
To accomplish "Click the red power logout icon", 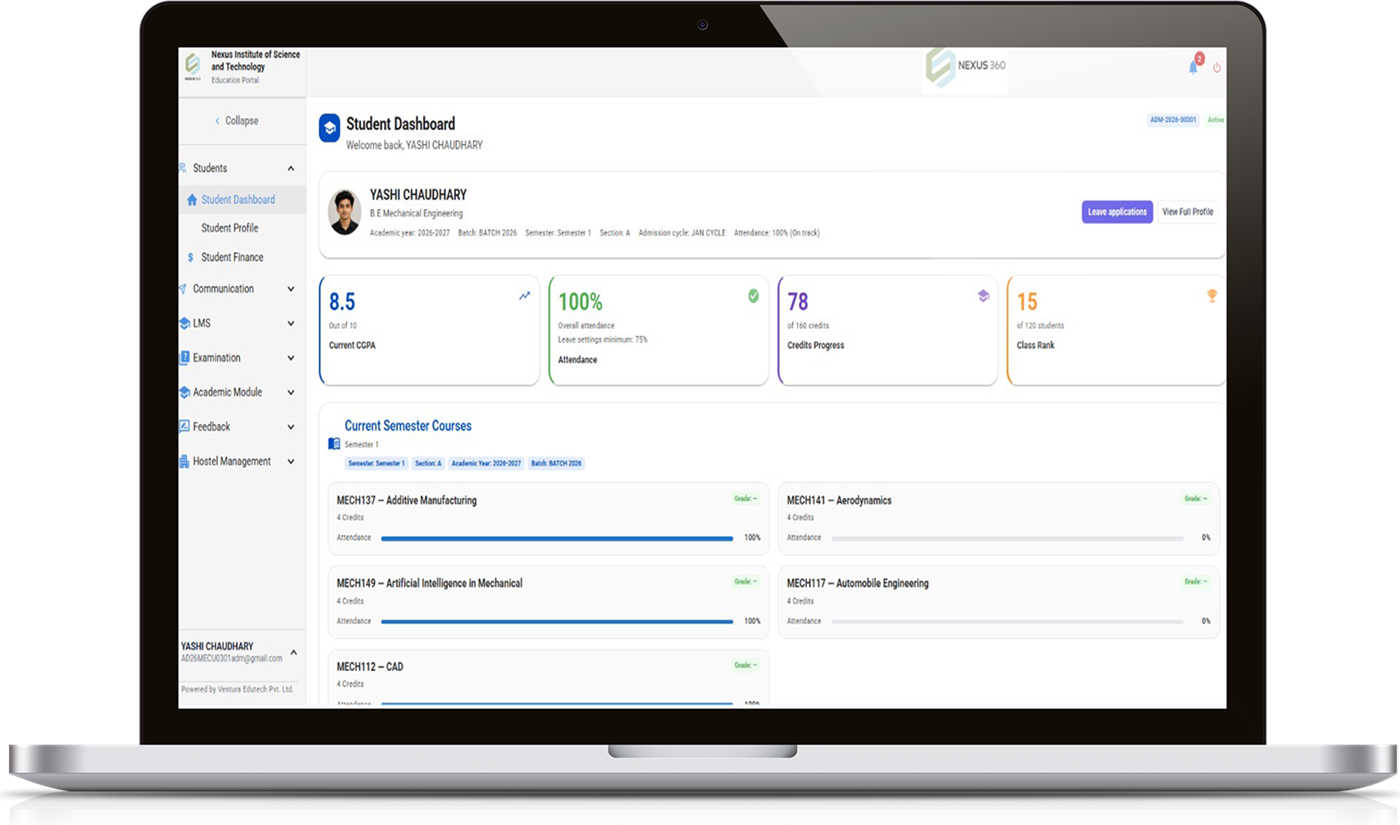I will 1217,68.
